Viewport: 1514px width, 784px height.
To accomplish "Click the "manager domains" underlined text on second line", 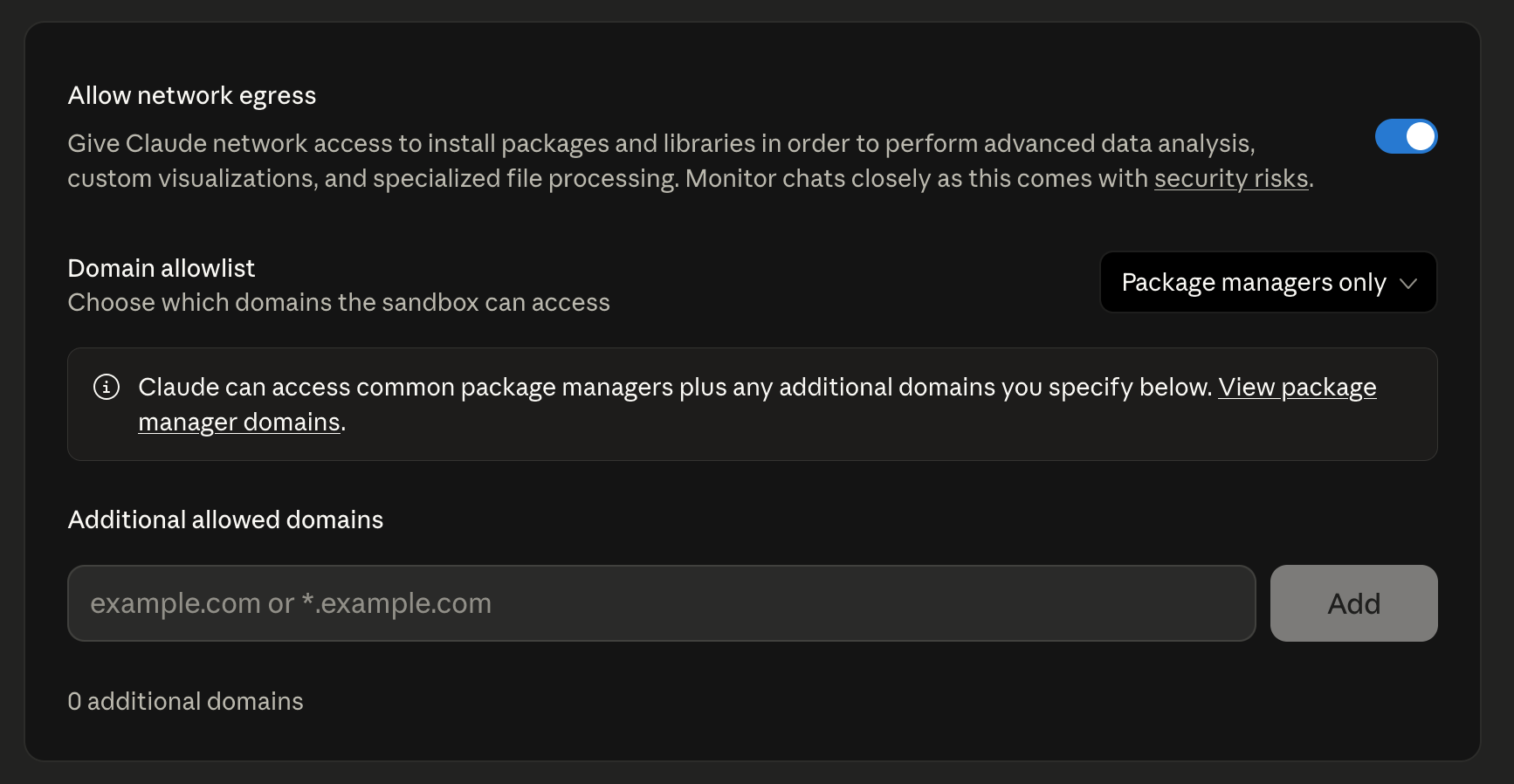I will click(238, 422).
